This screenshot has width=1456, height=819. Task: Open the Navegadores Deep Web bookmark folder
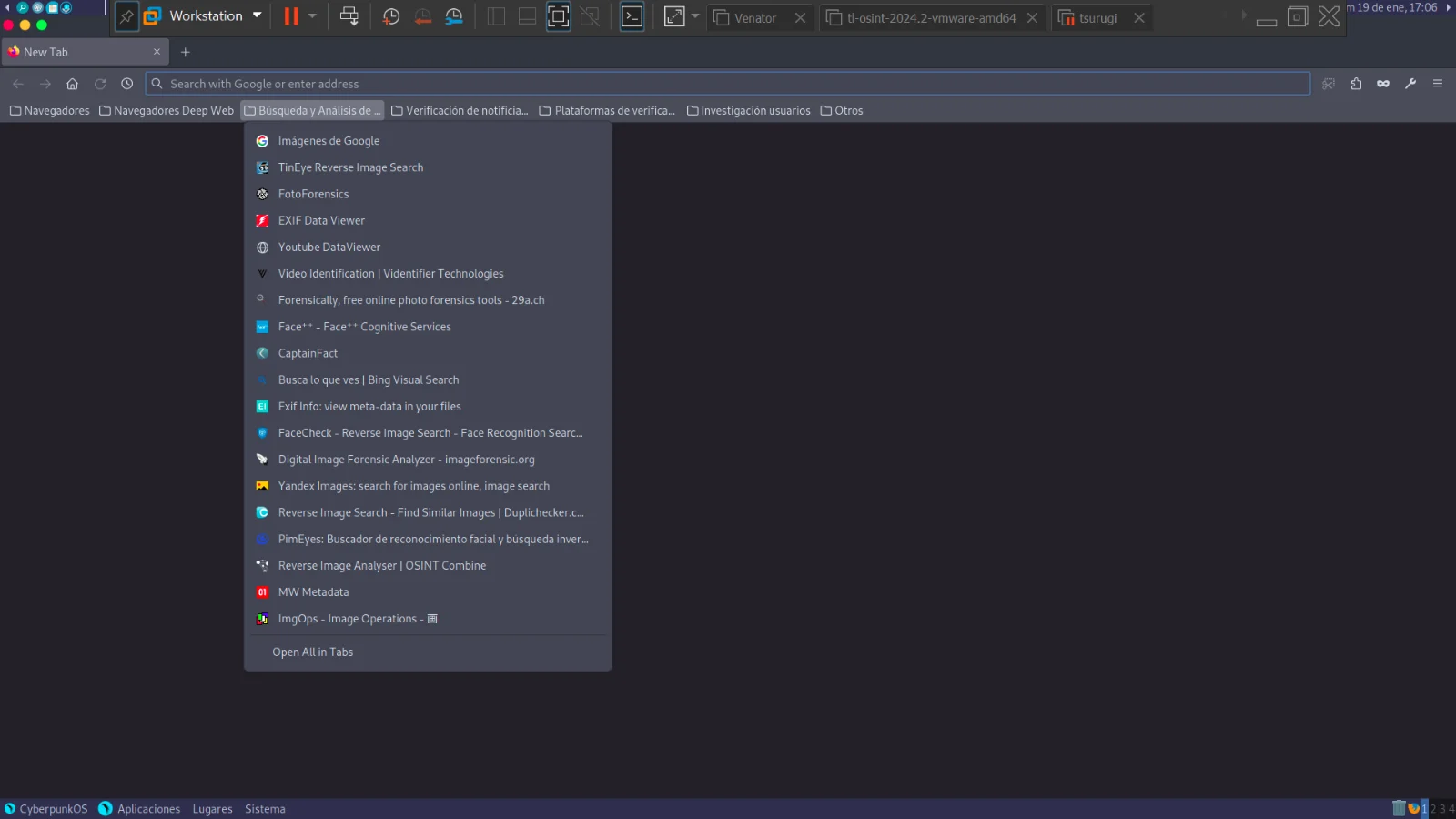[167, 111]
